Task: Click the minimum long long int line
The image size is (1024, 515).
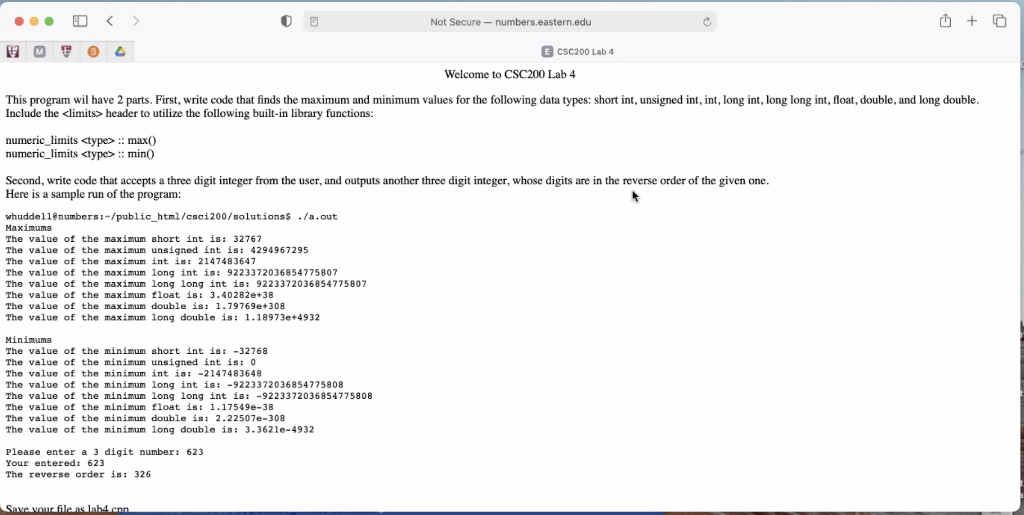Action: point(189,396)
